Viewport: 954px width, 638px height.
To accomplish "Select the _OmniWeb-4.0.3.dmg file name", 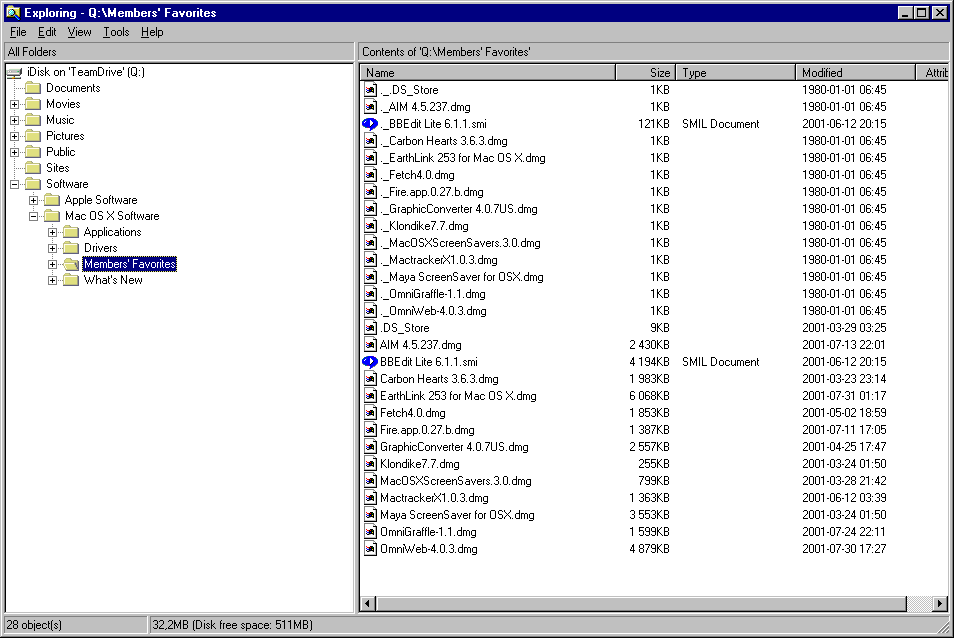I will pyautogui.click(x=433, y=311).
